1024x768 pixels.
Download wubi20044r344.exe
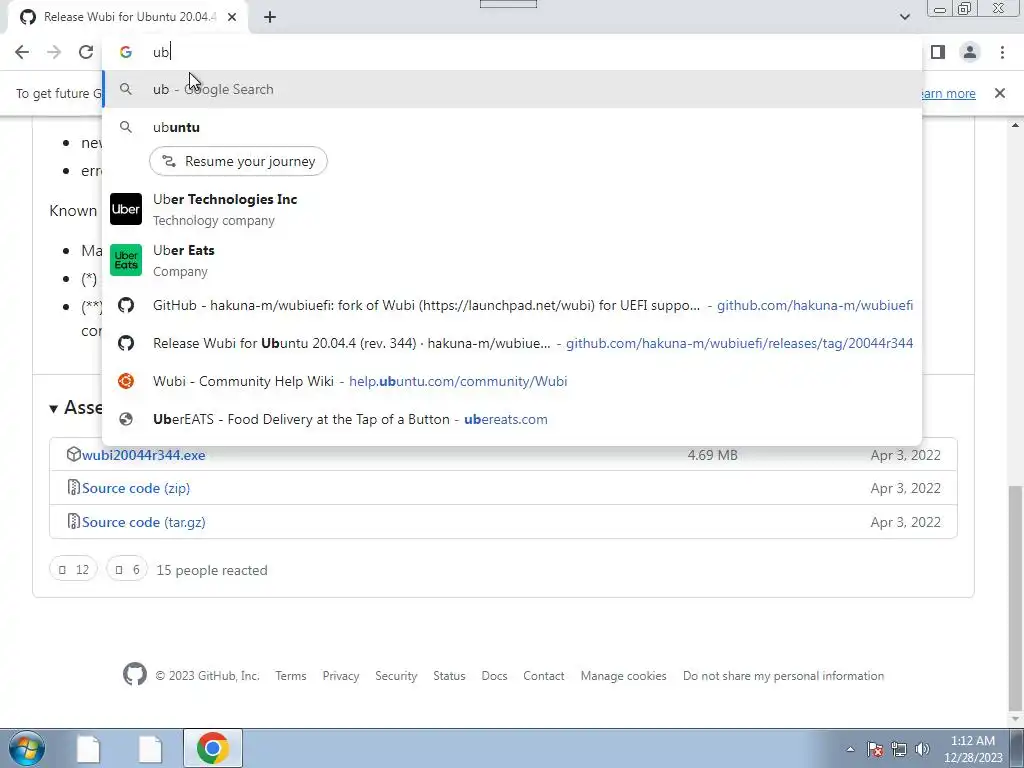(x=144, y=455)
